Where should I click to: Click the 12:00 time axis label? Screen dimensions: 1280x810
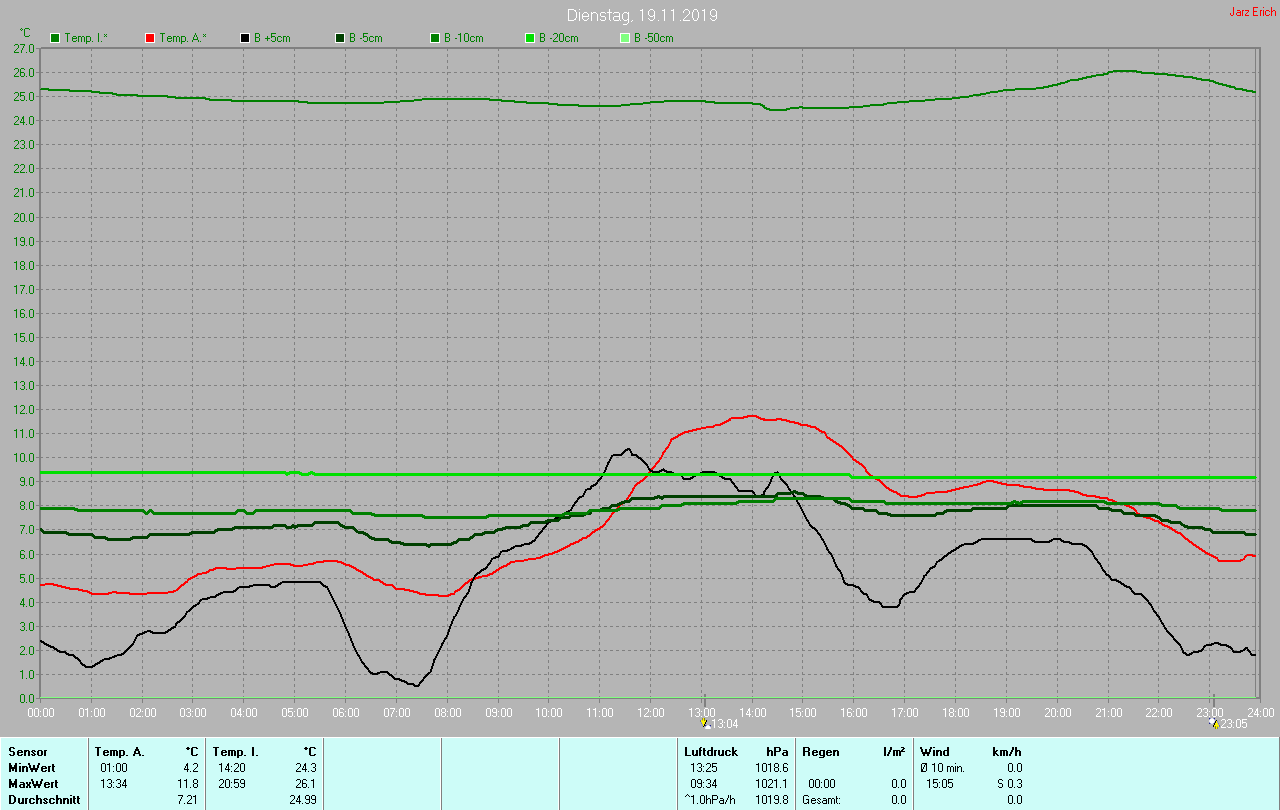tap(651, 712)
